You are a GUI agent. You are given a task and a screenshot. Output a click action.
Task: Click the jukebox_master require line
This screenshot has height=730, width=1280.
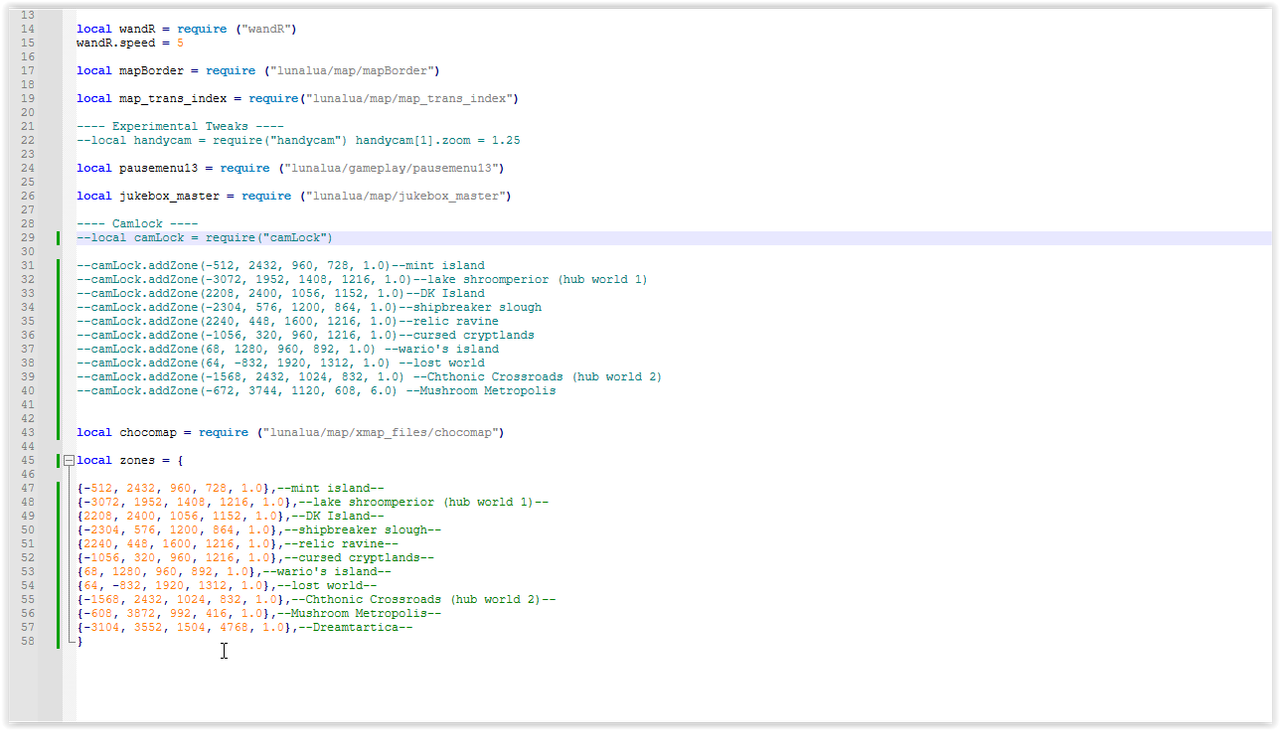point(294,196)
